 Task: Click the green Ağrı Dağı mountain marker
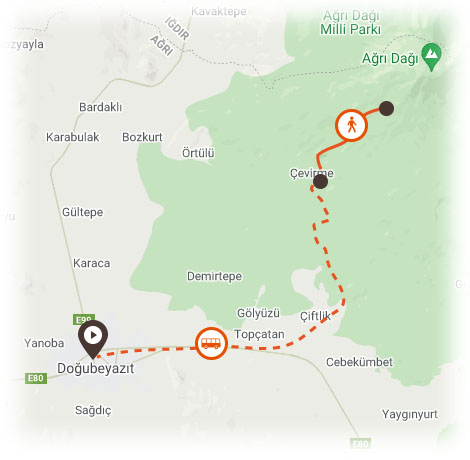click(431, 57)
